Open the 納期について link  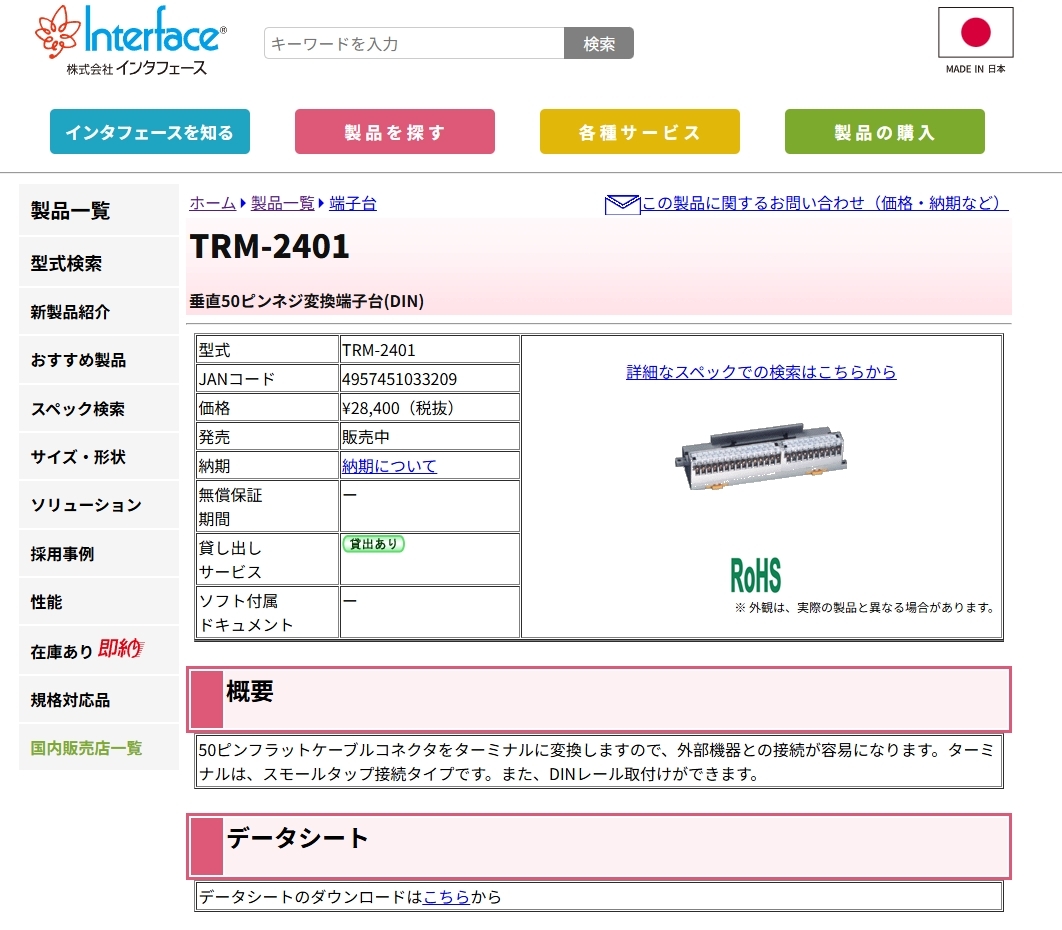389,466
